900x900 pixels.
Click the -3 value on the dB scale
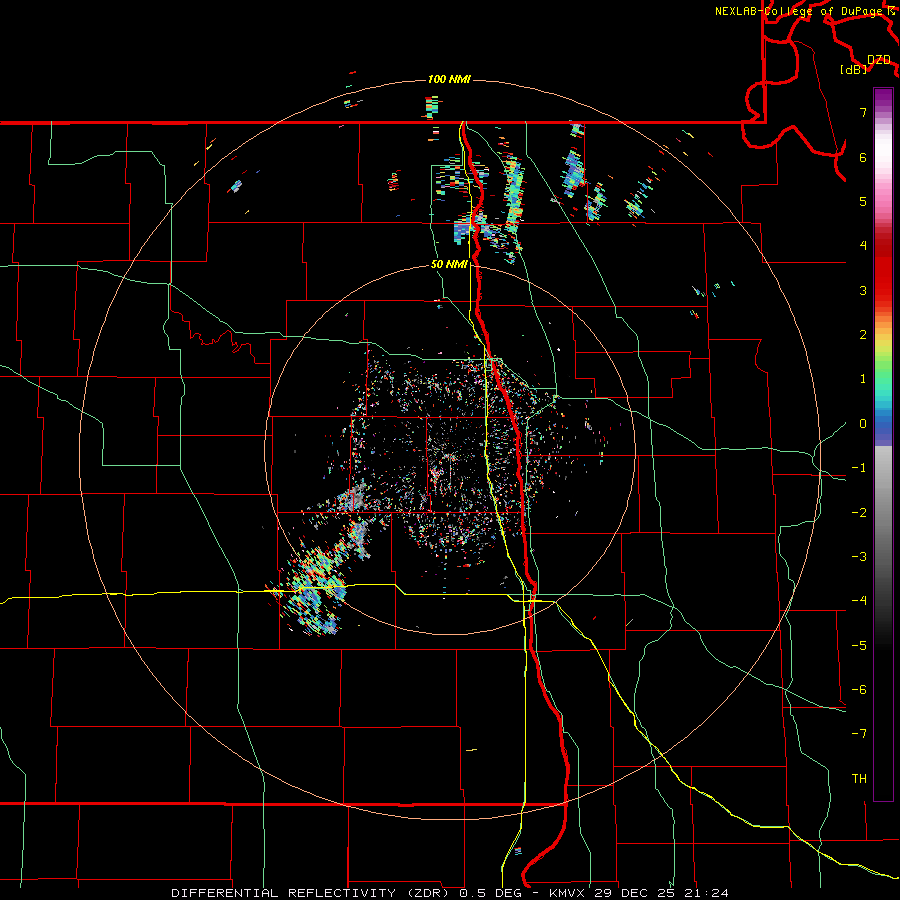tap(859, 556)
